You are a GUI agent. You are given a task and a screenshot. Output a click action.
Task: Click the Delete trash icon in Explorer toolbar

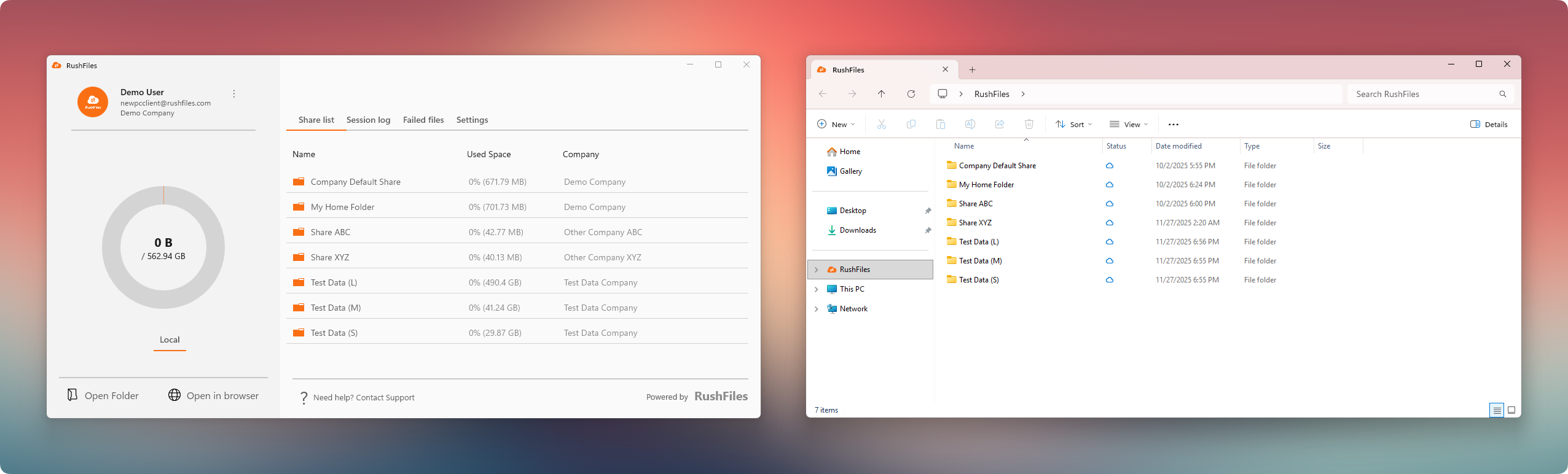click(1029, 124)
